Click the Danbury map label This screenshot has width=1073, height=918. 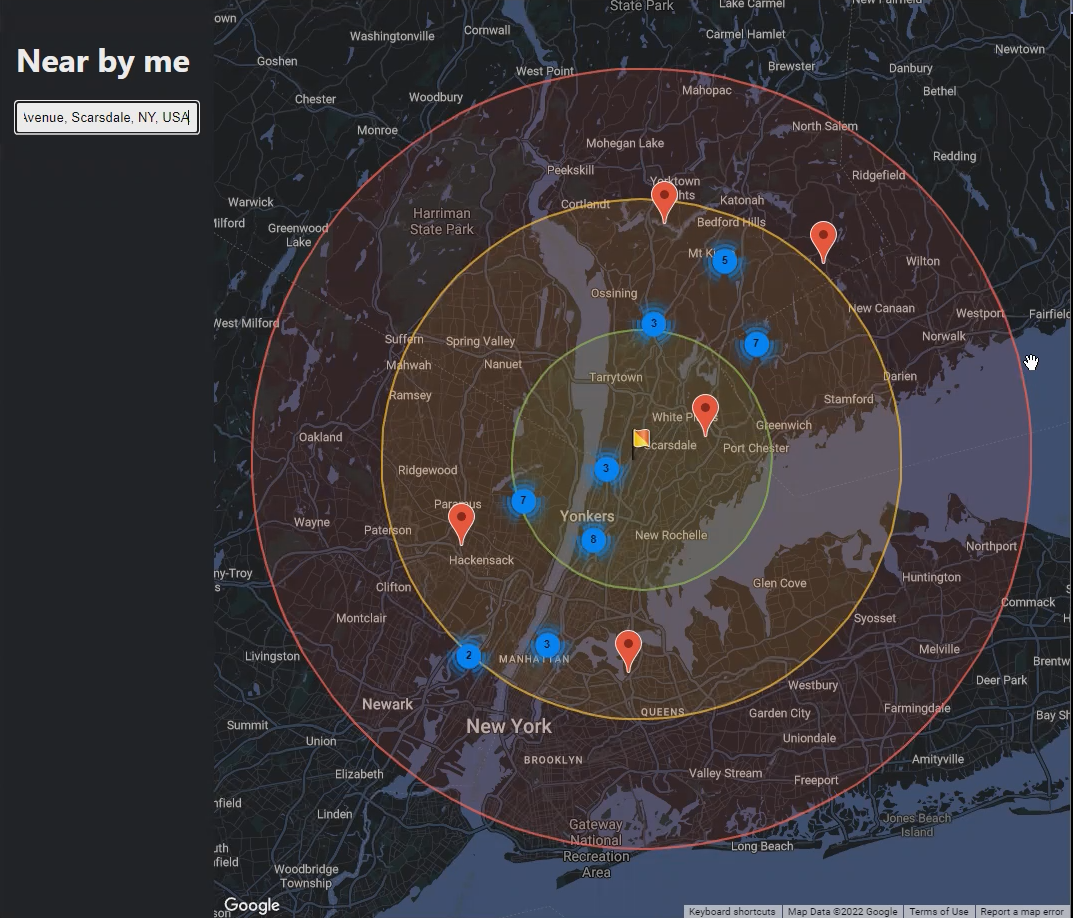coord(910,68)
